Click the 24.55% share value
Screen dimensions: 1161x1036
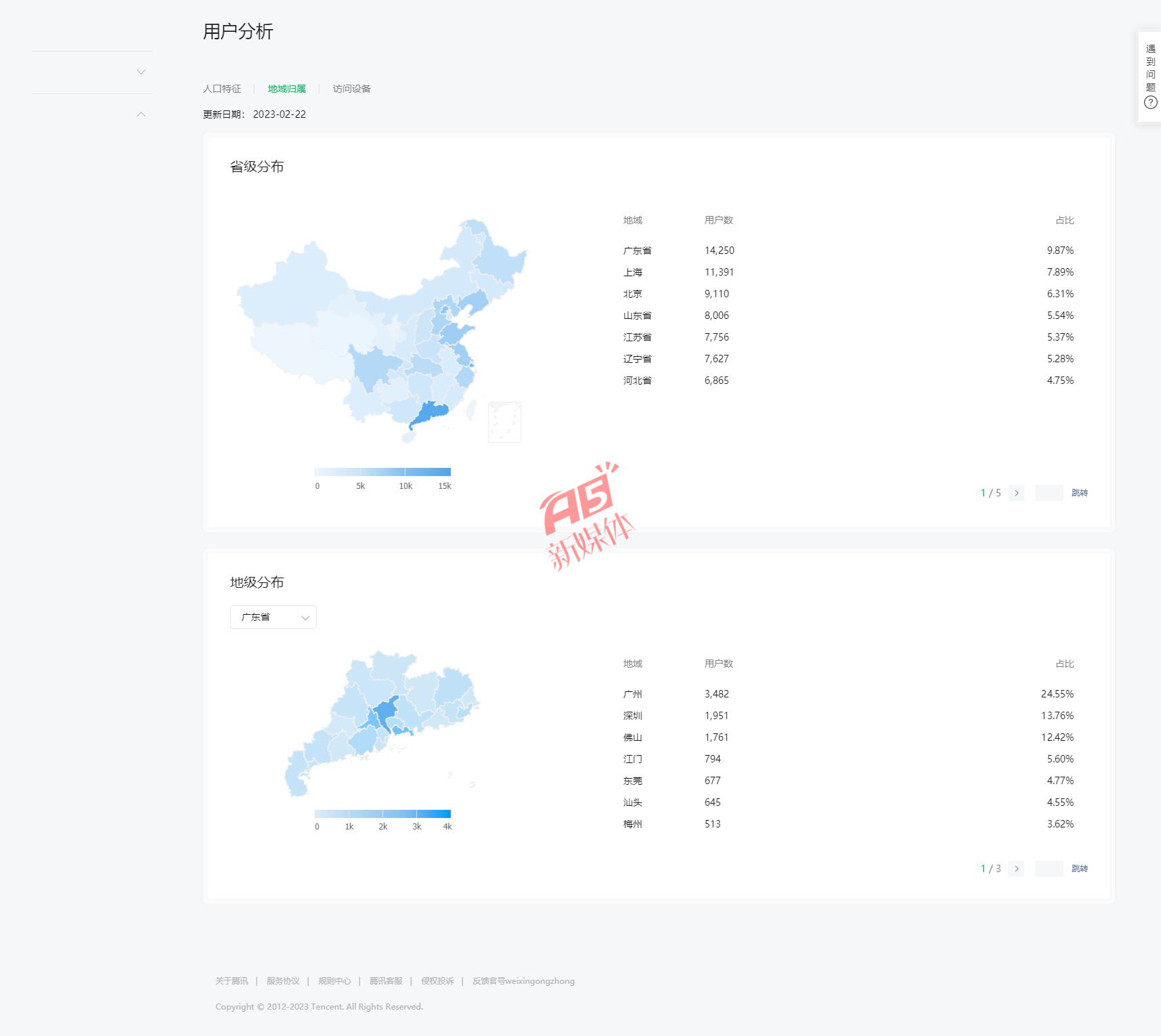pyautogui.click(x=1057, y=694)
